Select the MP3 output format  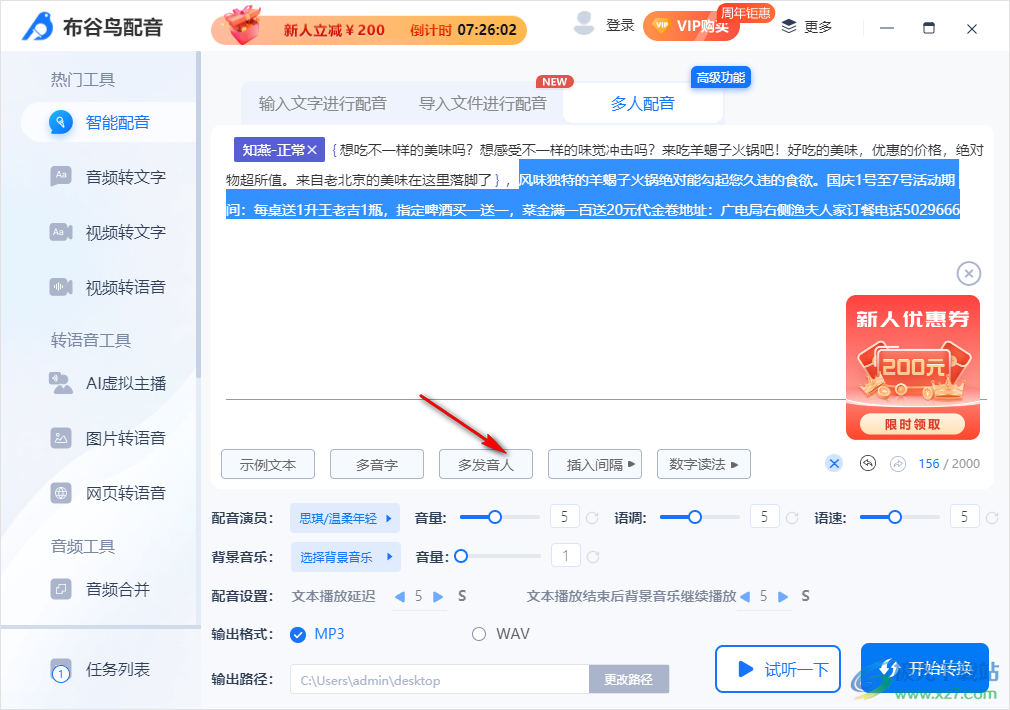pyautogui.click(x=303, y=633)
